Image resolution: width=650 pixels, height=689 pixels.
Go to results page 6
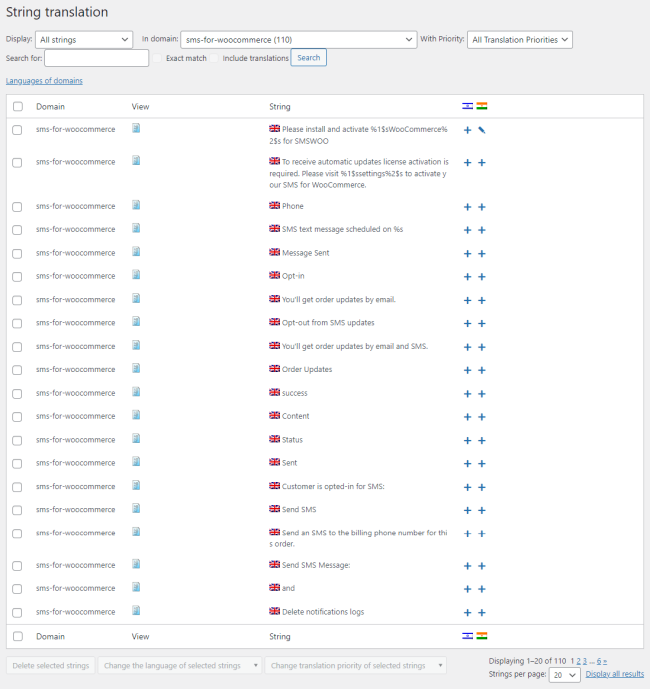(x=599, y=661)
